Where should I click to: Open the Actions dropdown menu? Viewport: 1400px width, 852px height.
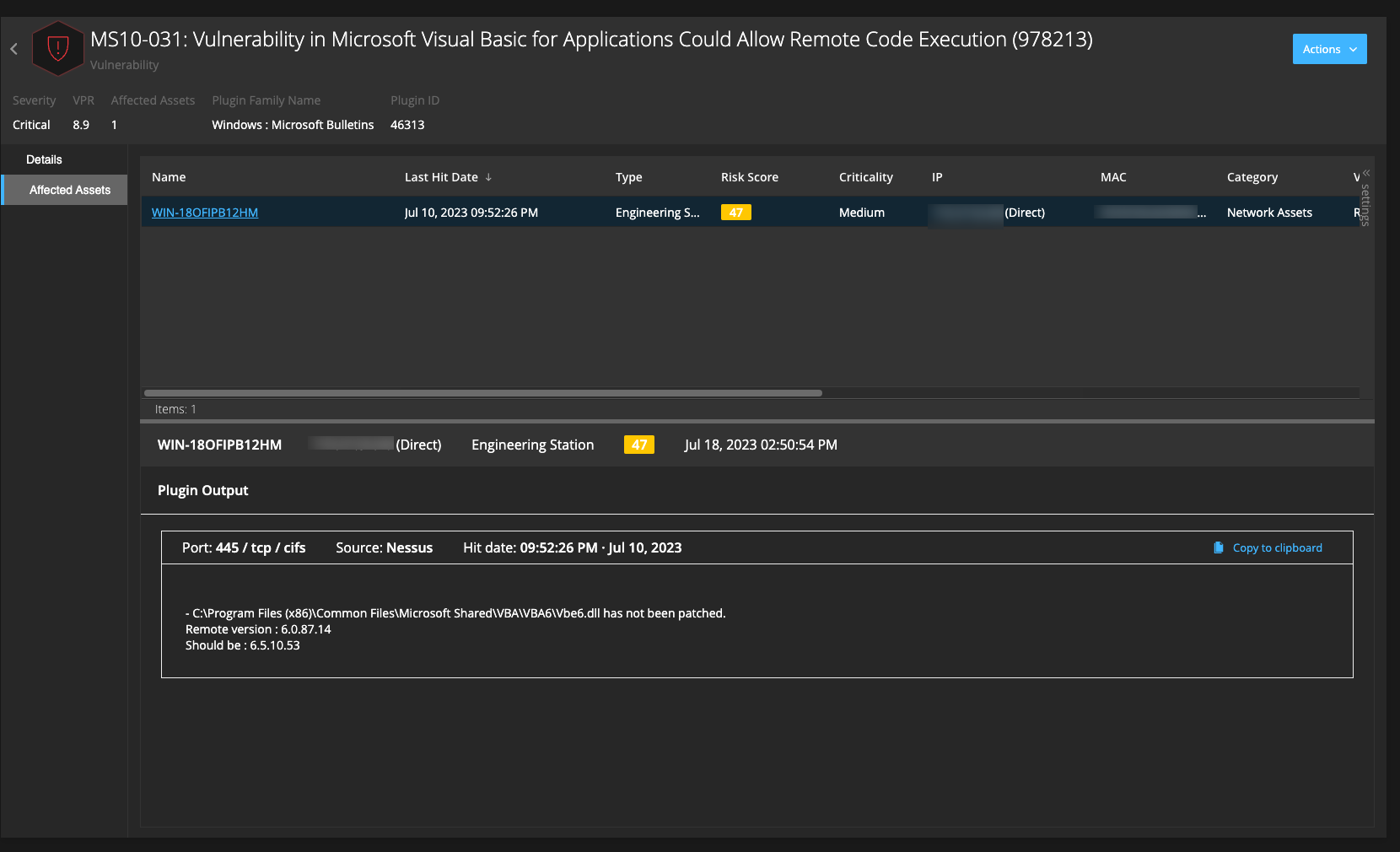(1329, 49)
